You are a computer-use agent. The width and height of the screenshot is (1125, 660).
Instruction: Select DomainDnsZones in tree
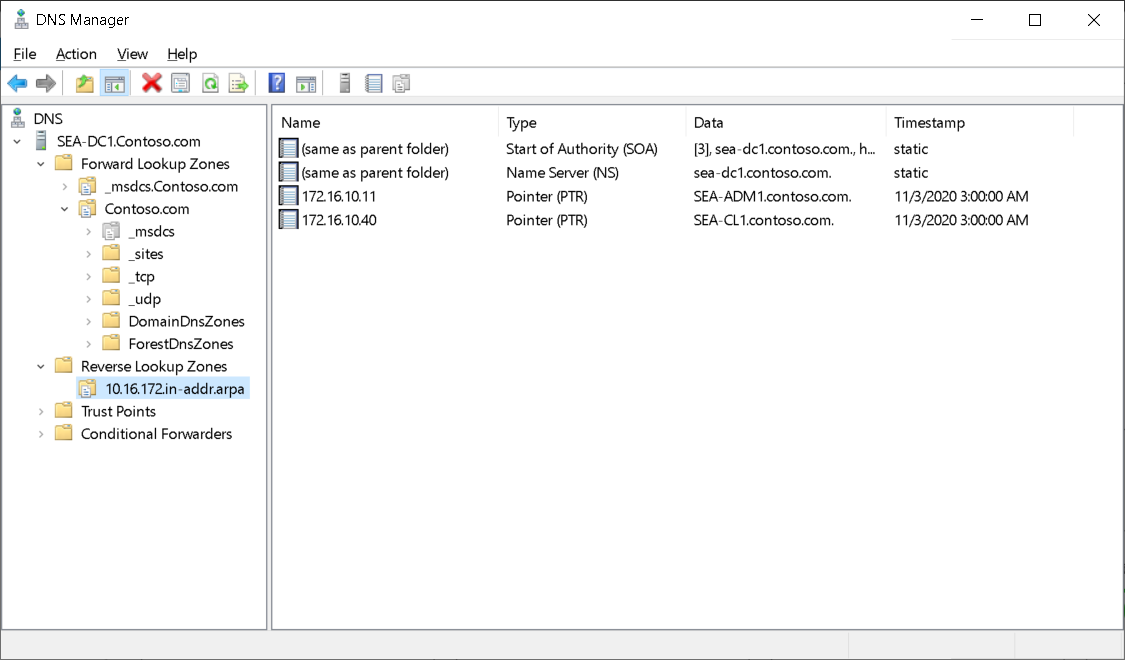pos(187,321)
